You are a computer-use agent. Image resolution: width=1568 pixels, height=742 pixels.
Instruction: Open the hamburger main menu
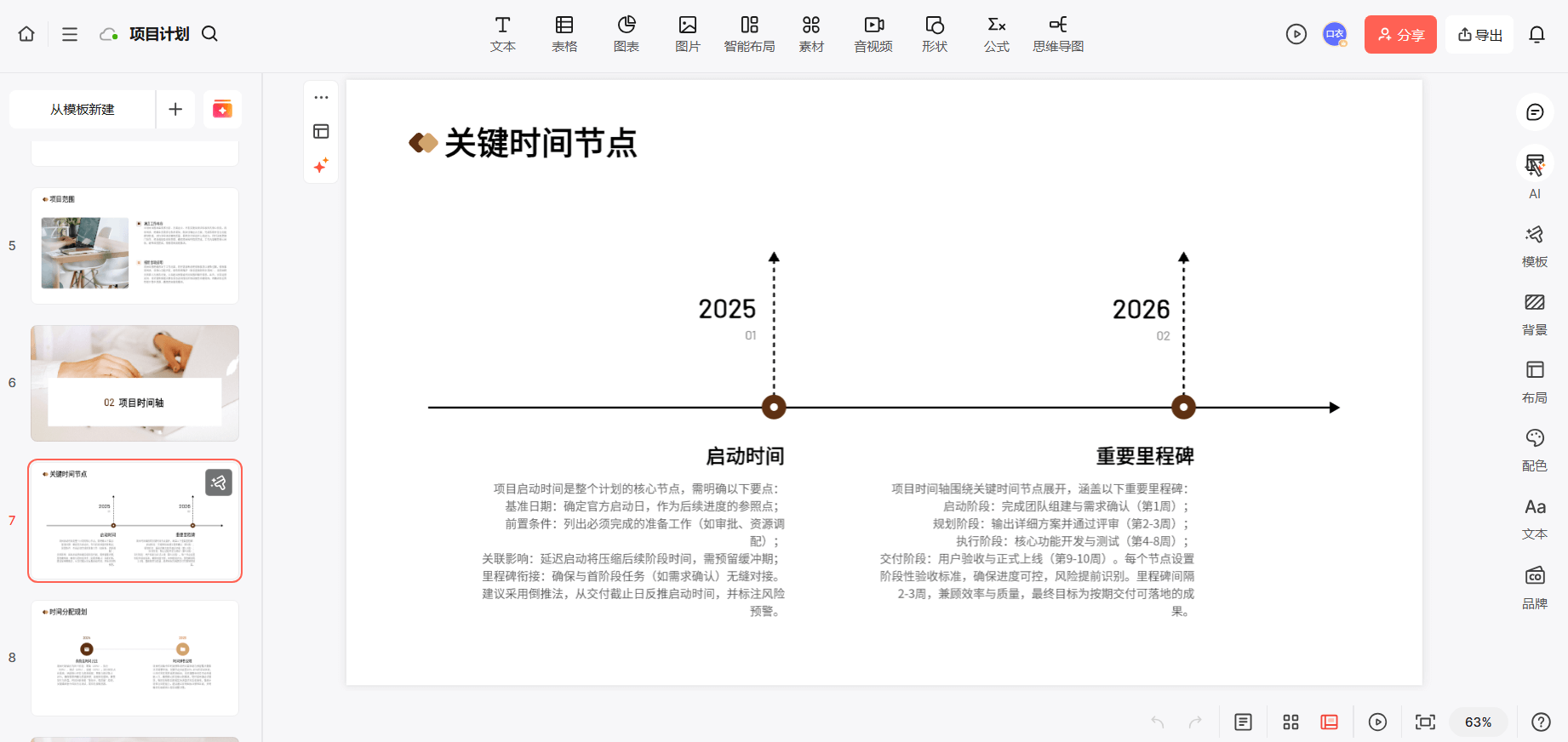(x=70, y=34)
